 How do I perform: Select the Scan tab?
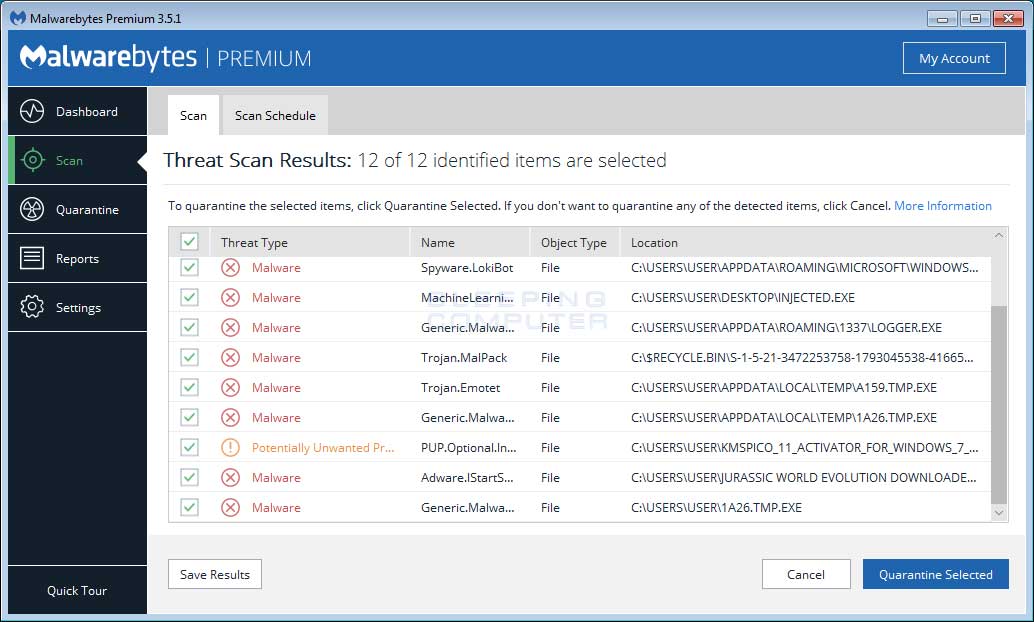(192, 115)
